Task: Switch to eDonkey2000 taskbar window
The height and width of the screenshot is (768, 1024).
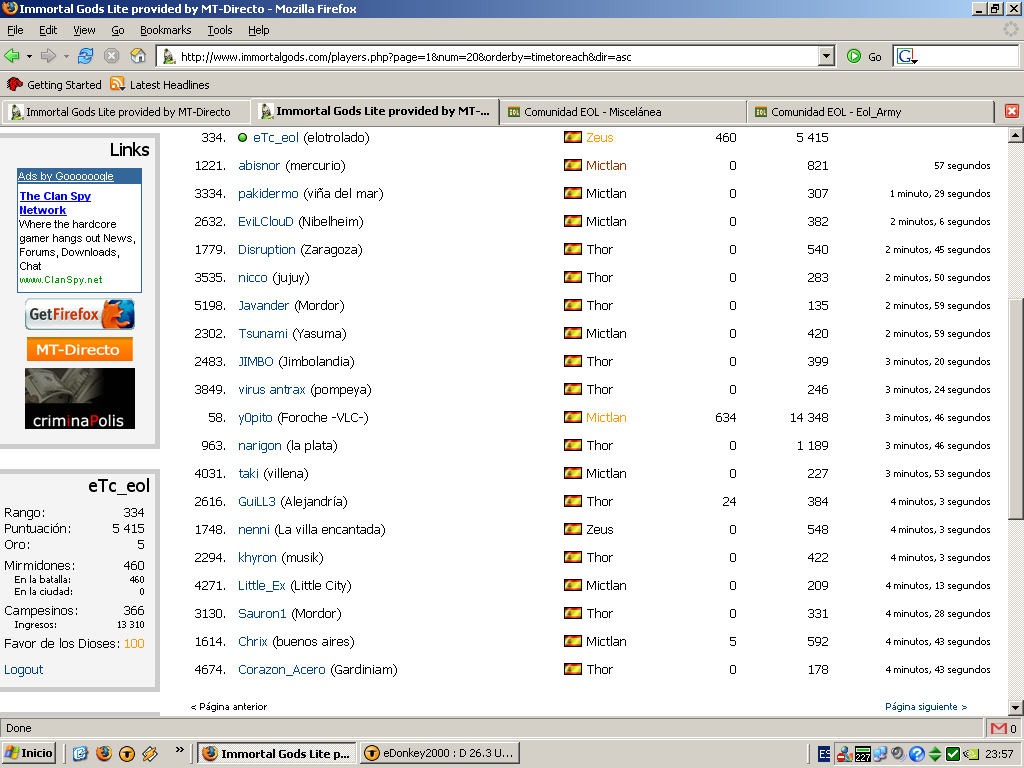Action: tap(440, 754)
